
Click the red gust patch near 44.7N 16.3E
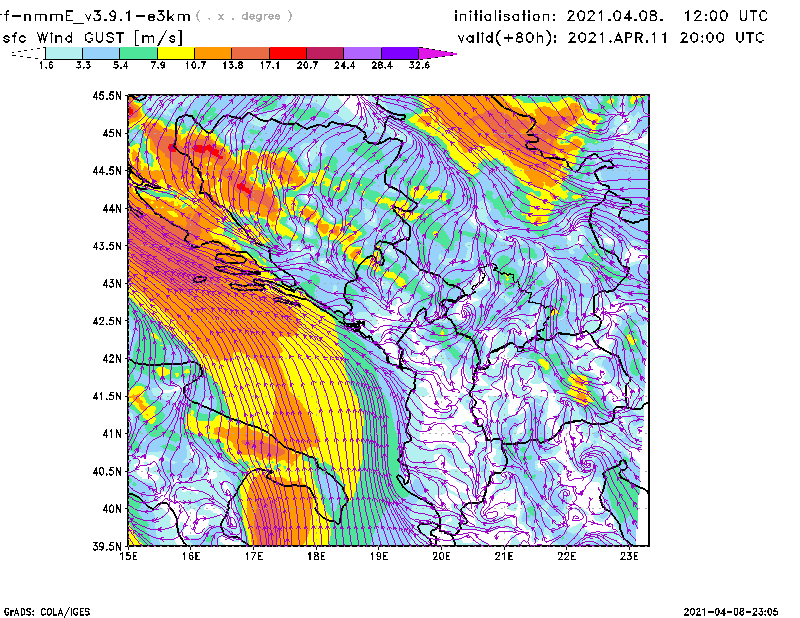207,149
